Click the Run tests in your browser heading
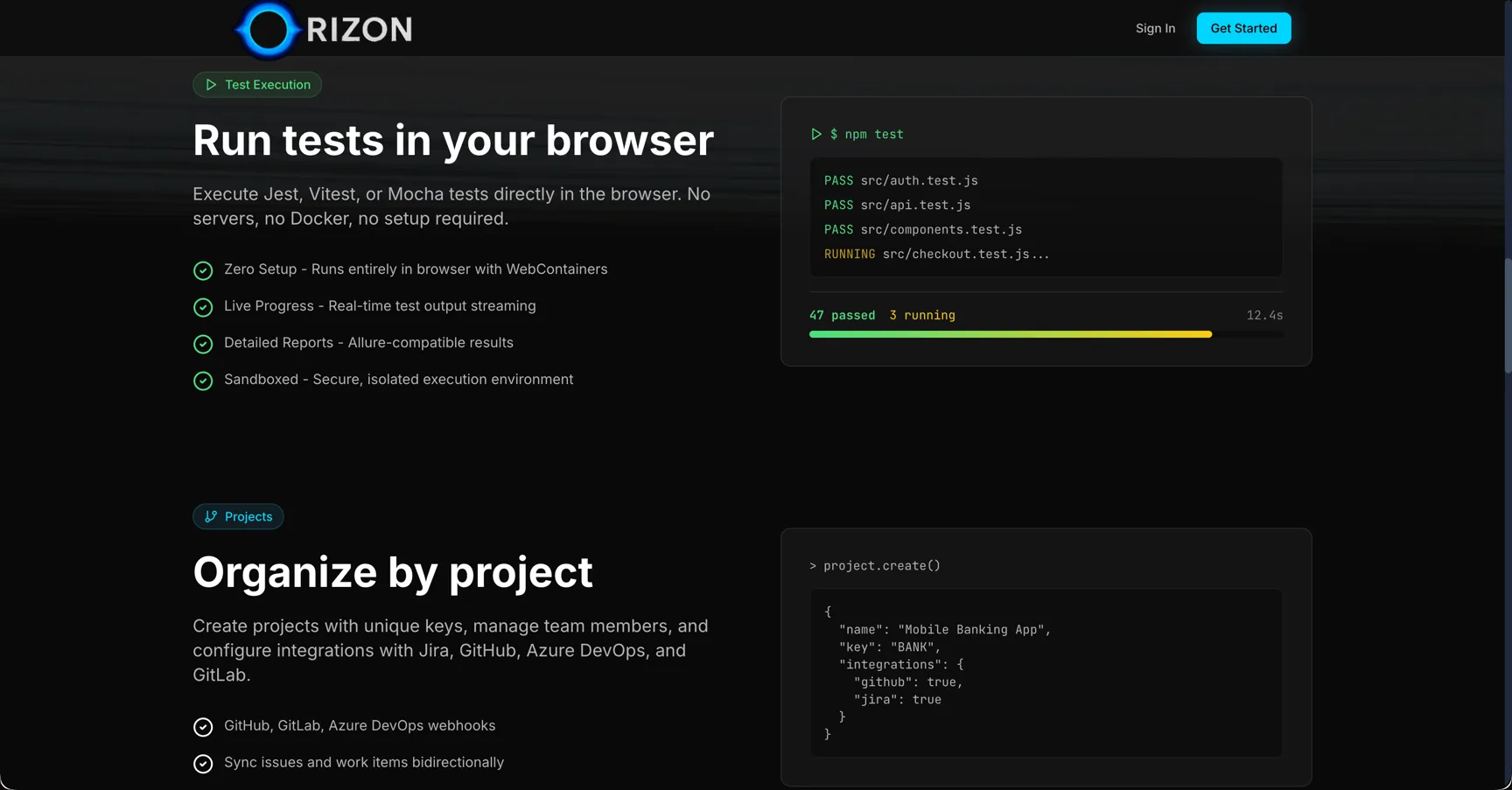 pos(452,140)
